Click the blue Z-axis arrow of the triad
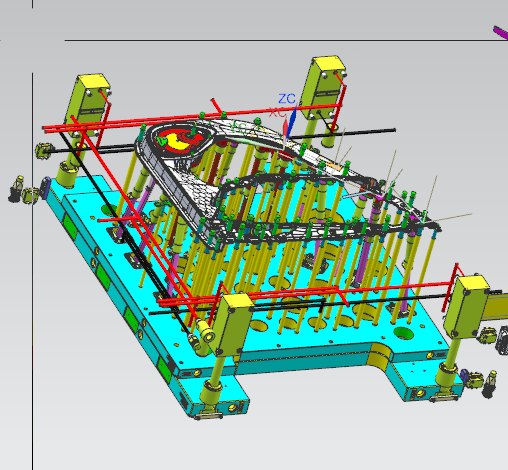This screenshot has height=470, width=508. pos(291,122)
